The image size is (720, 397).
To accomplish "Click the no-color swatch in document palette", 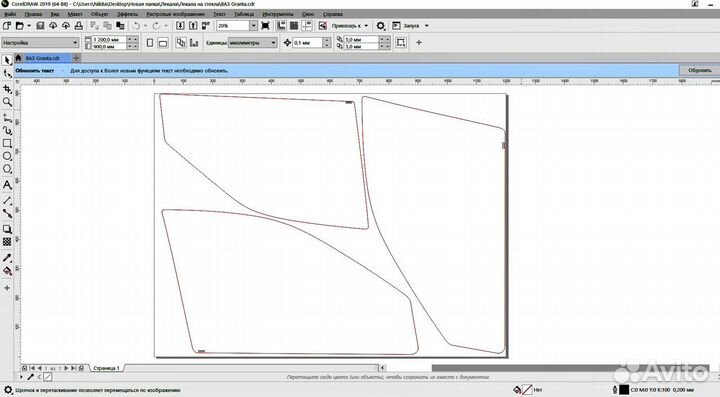I will point(48,377).
